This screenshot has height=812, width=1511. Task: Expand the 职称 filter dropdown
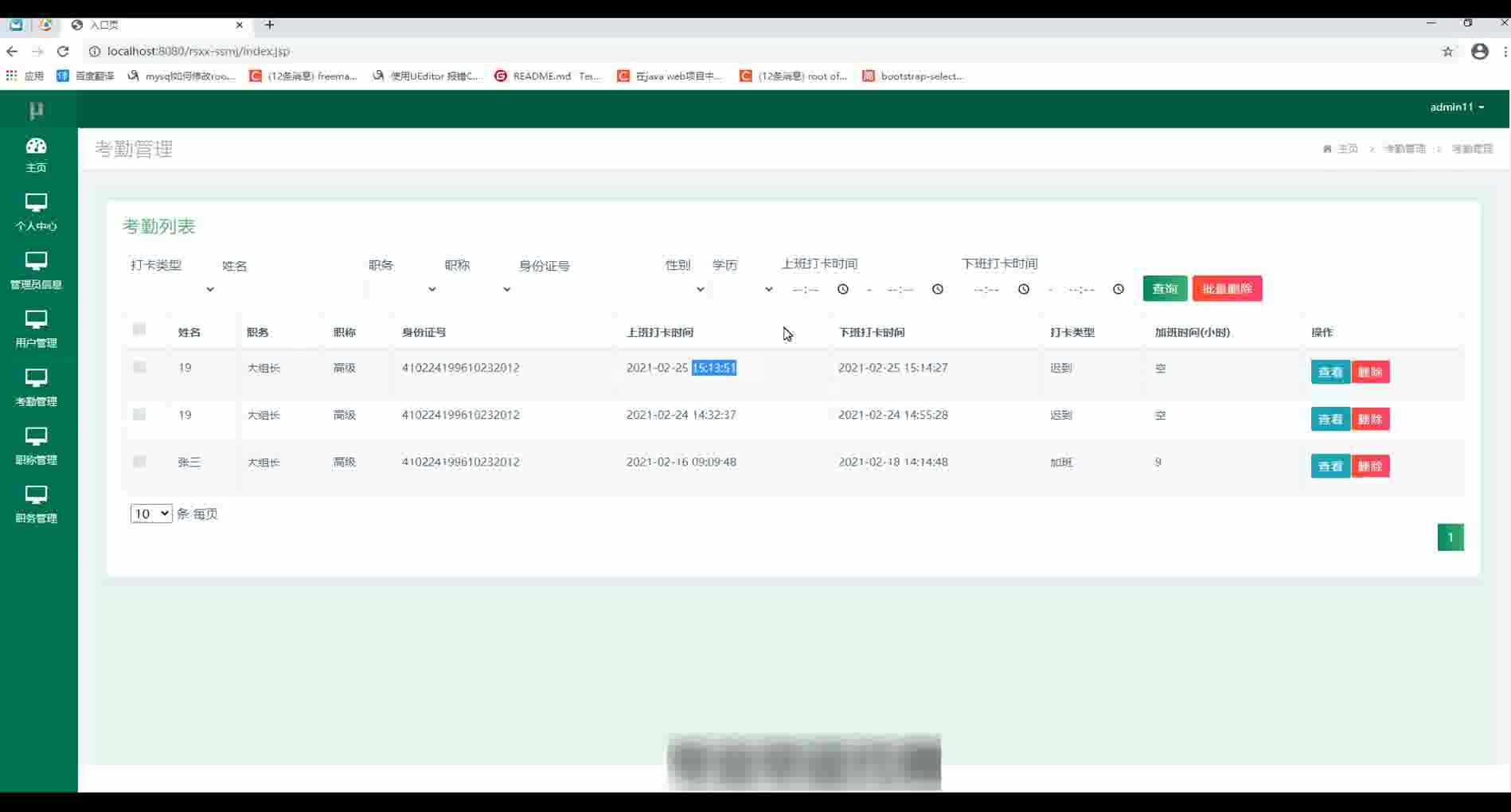point(478,289)
